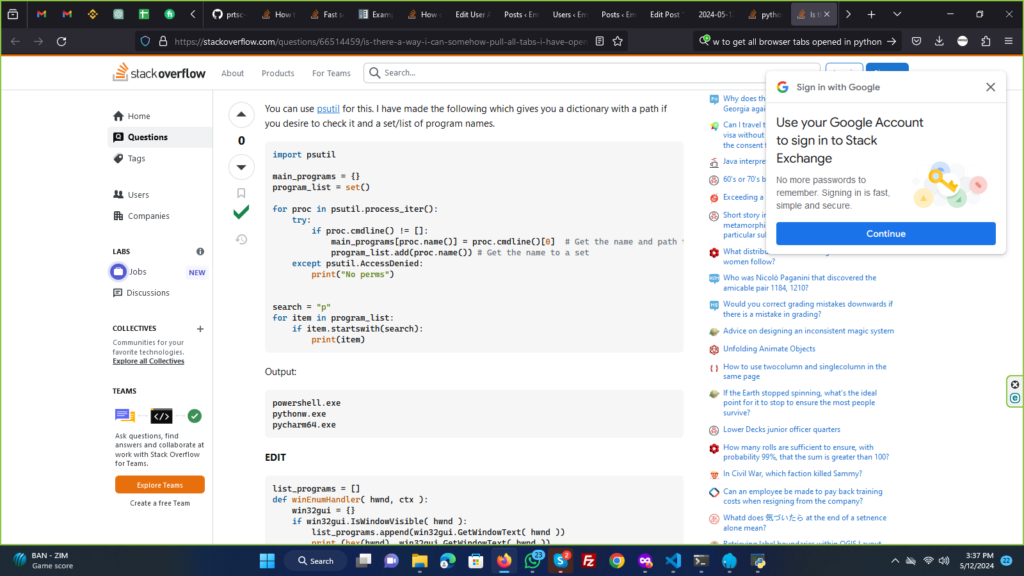Image resolution: width=1024 pixels, height=576 pixels.
Task: Follow the psutil link in the answer
Action: (x=328, y=108)
